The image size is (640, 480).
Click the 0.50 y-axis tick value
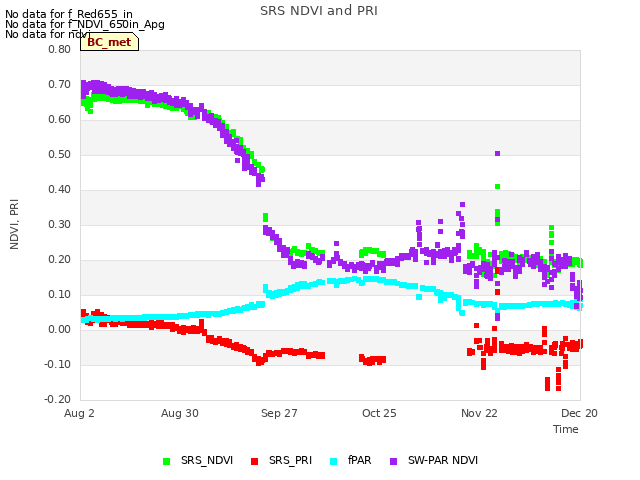click(60, 155)
